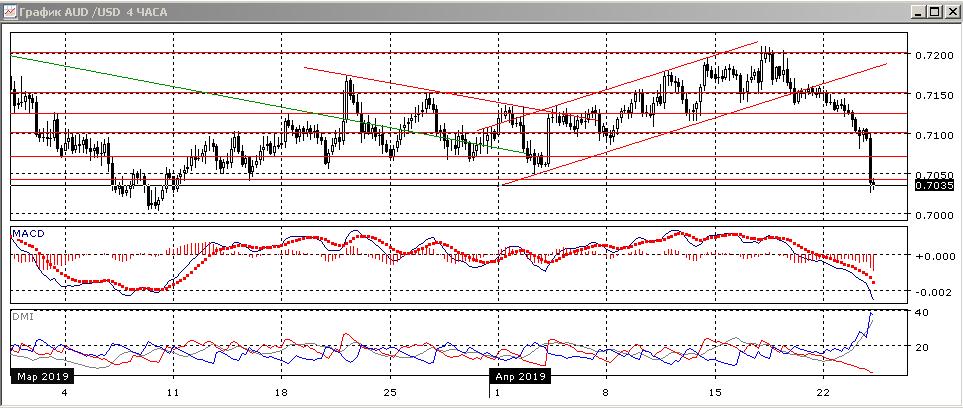Close the AUD/USD chart window
The width and height of the screenshot is (963, 408).
pyautogui.click(x=951, y=12)
